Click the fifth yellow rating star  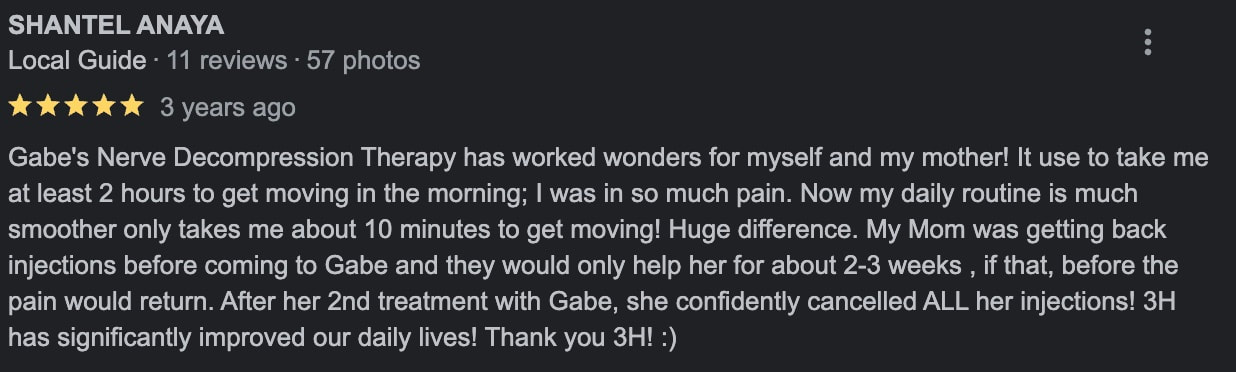point(132,106)
